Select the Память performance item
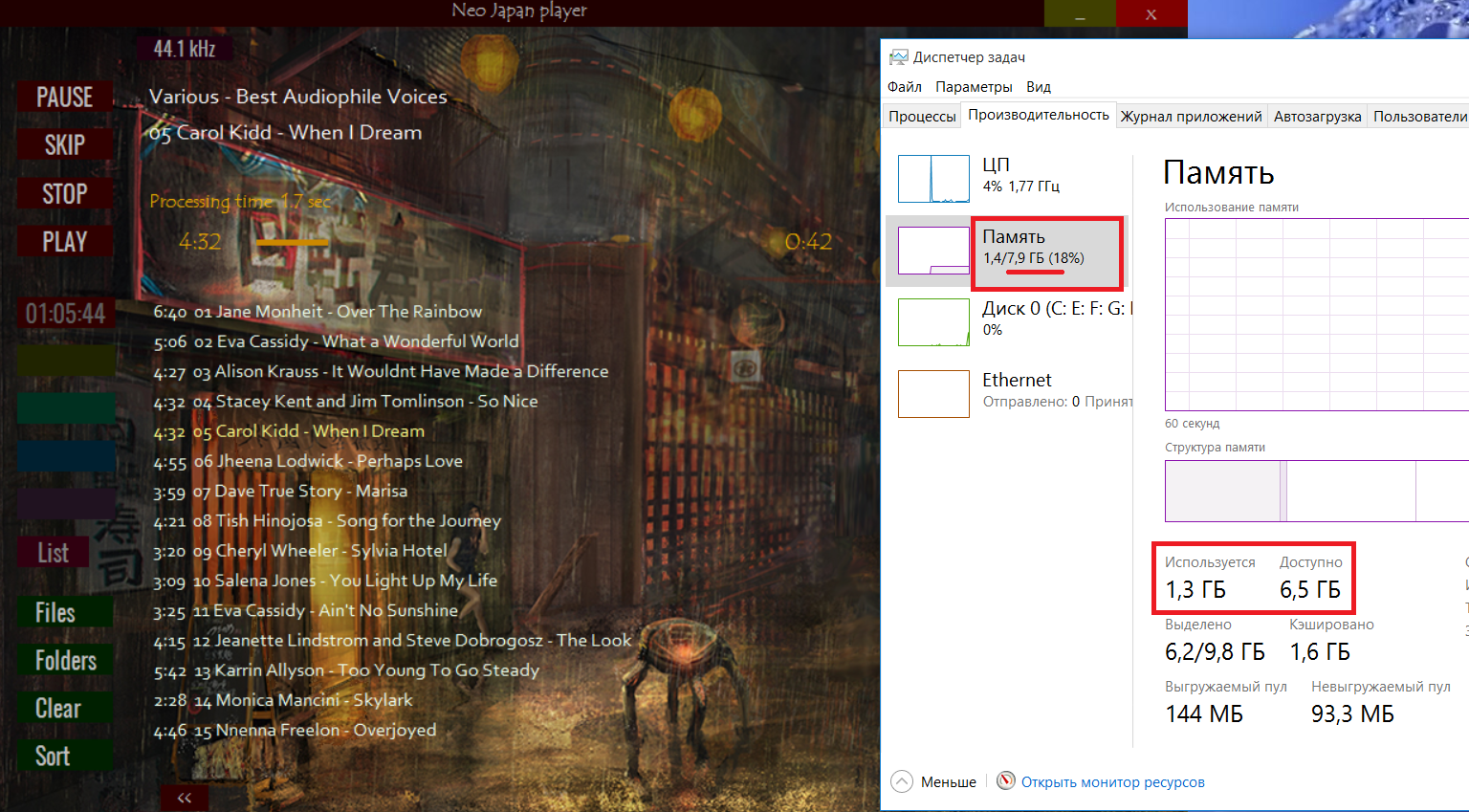1469x812 pixels. (1008, 251)
